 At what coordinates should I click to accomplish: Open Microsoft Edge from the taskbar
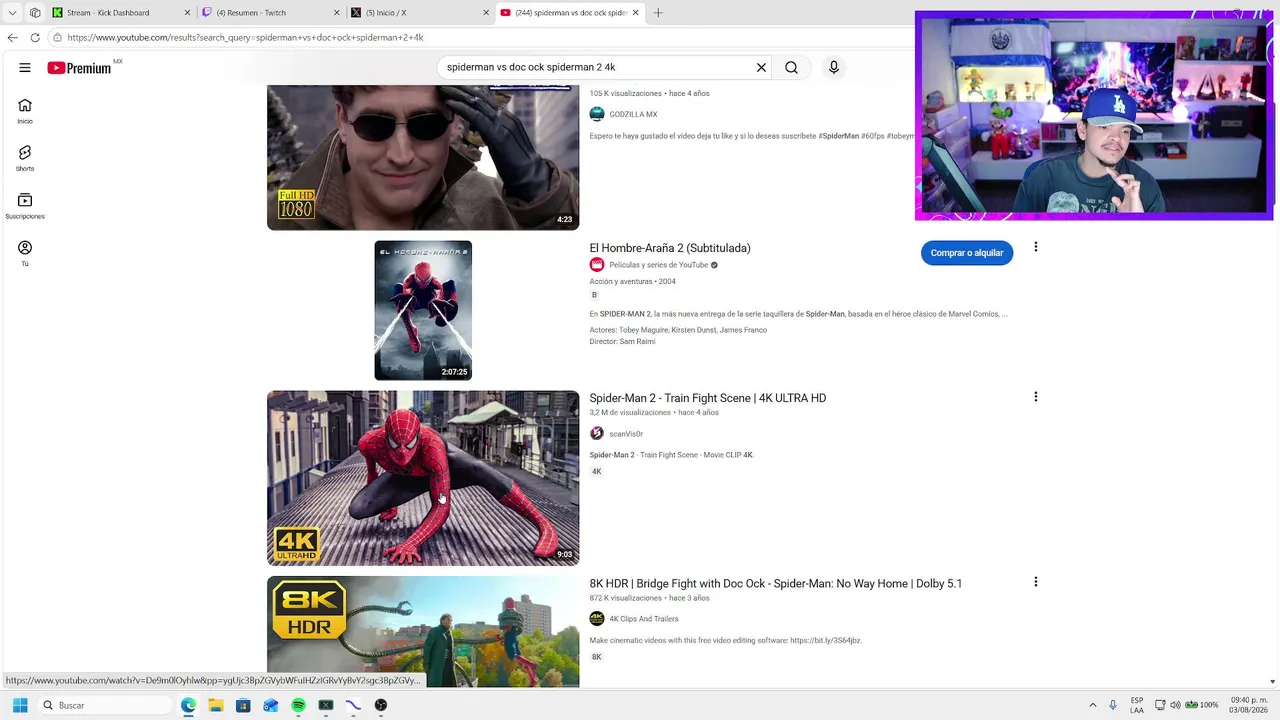(188, 705)
